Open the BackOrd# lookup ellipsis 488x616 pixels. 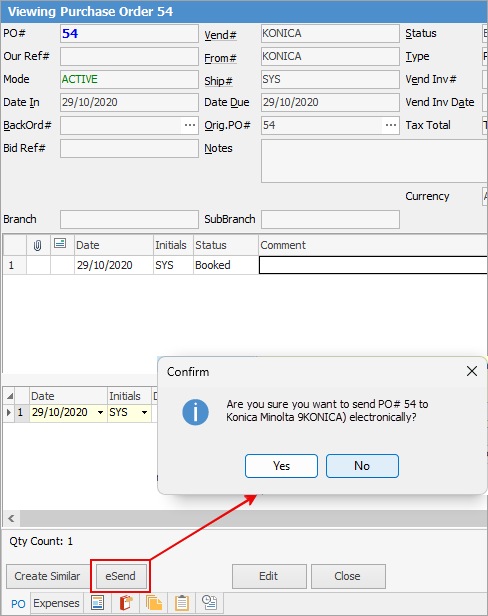[x=190, y=125]
